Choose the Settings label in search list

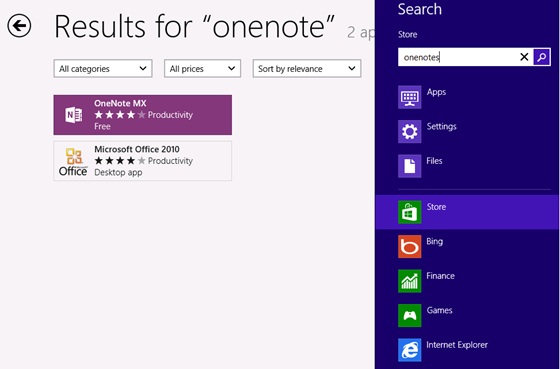(441, 126)
